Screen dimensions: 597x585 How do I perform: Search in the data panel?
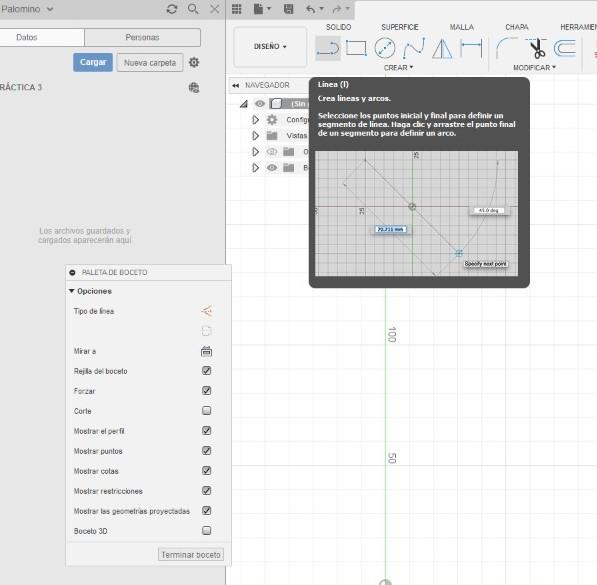click(193, 9)
